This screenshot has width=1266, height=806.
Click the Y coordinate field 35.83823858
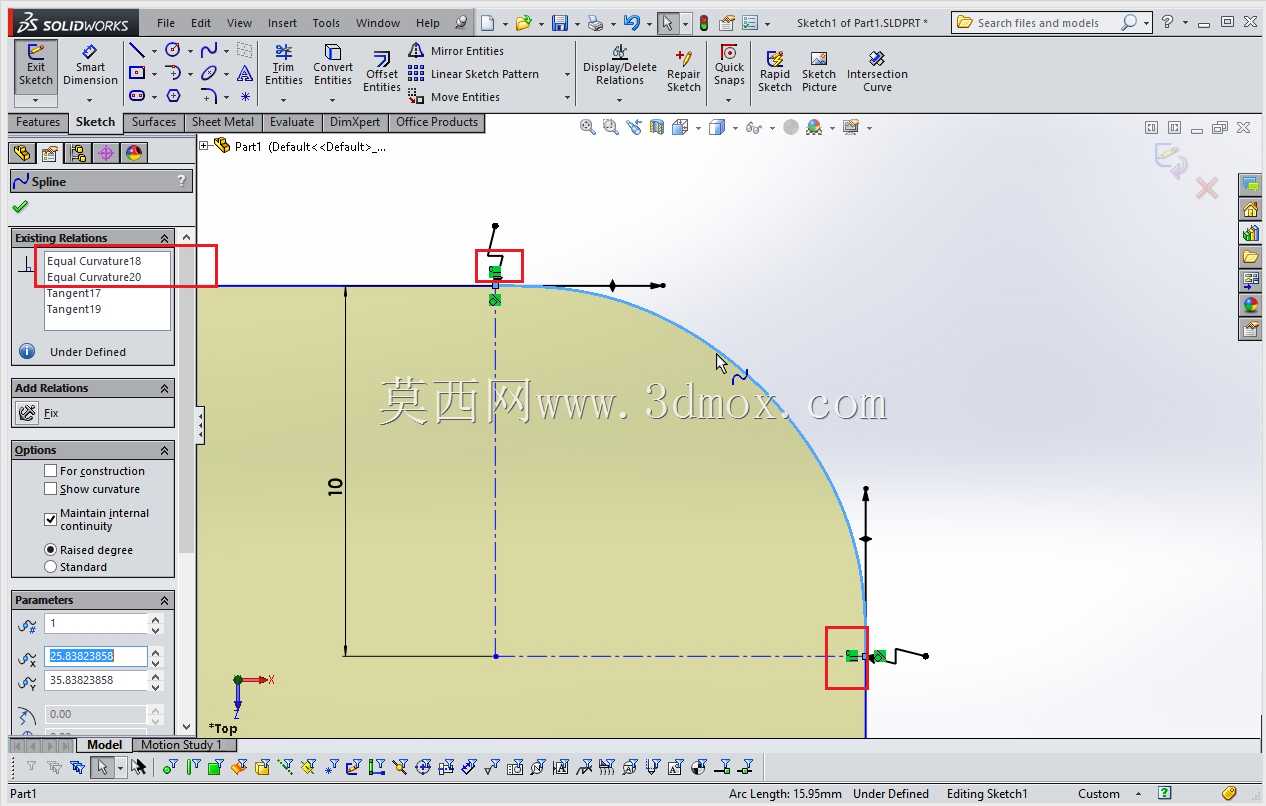tap(96, 680)
